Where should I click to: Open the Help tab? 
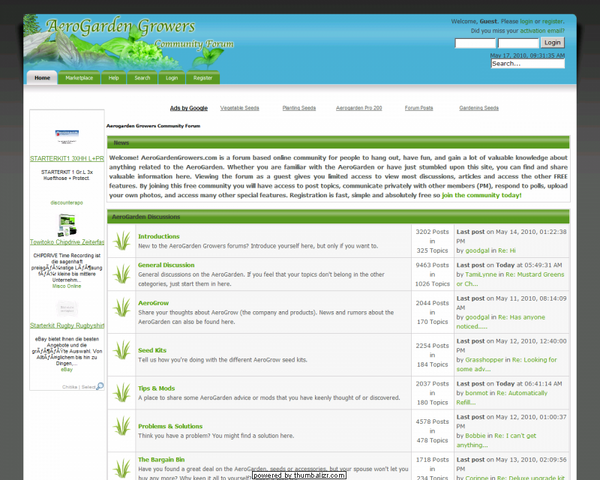tap(114, 78)
